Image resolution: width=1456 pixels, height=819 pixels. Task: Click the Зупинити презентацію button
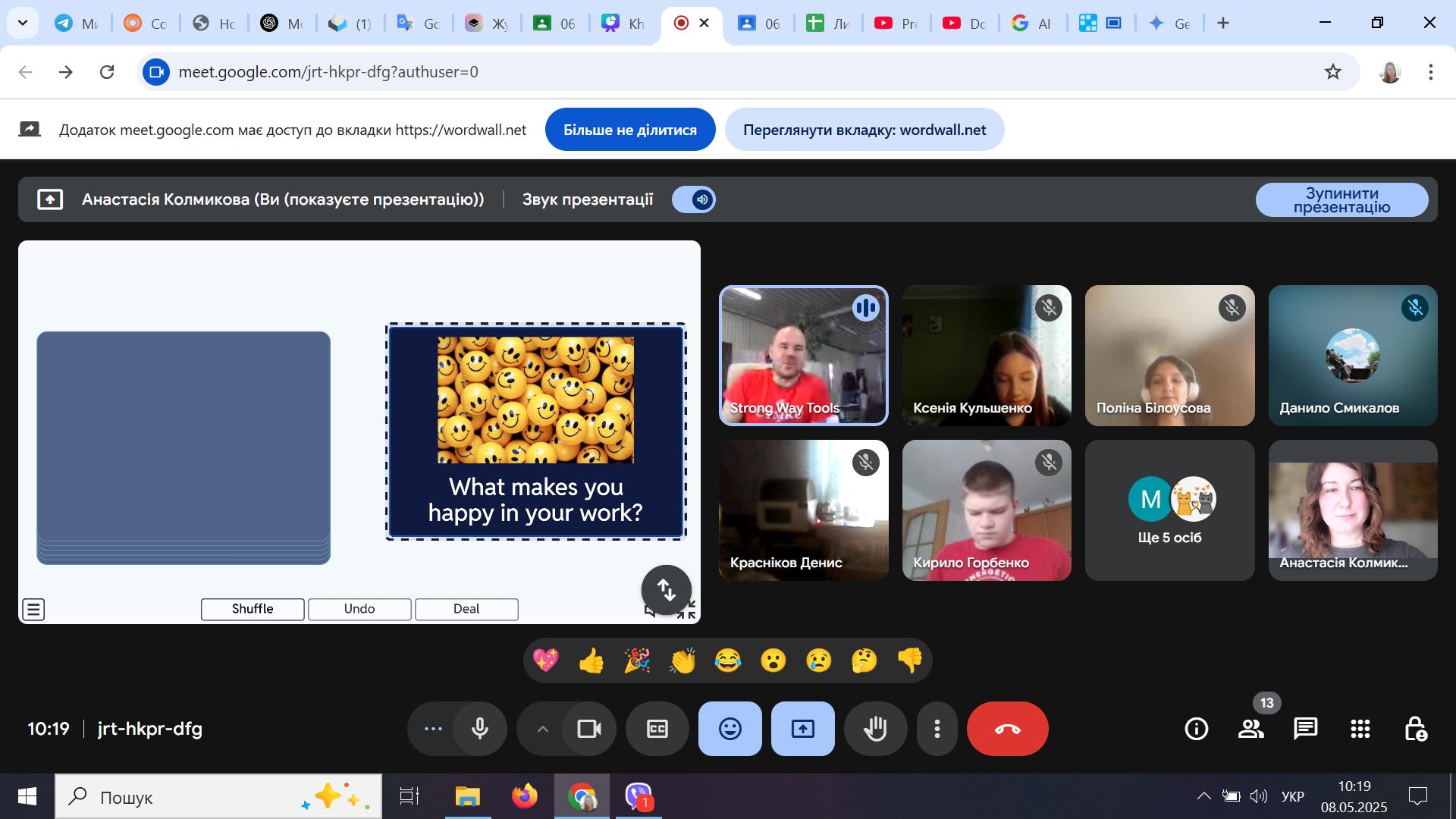click(1341, 200)
